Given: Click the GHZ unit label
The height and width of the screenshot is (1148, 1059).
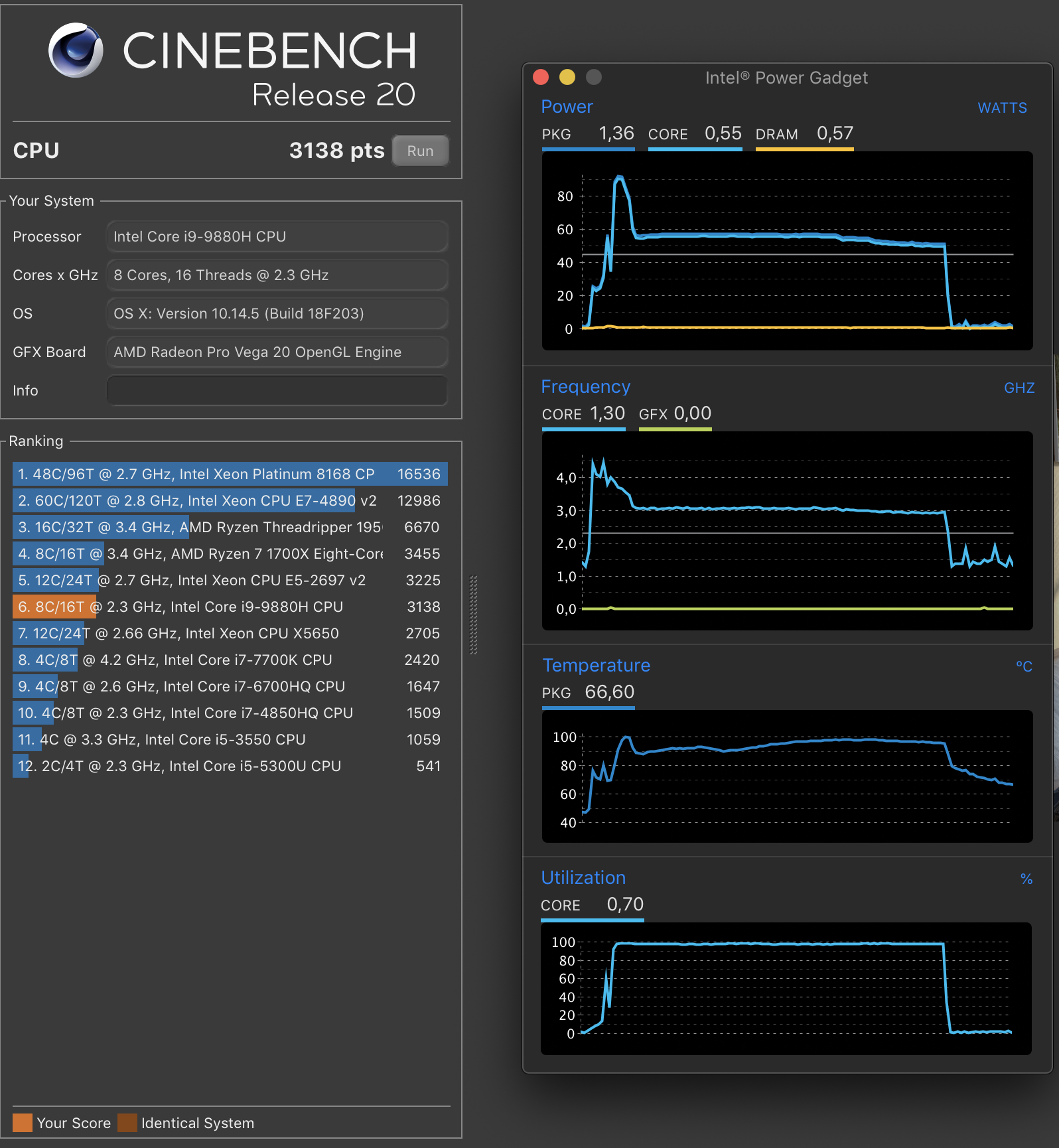Looking at the screenshot, I should tap(1019, 388).
